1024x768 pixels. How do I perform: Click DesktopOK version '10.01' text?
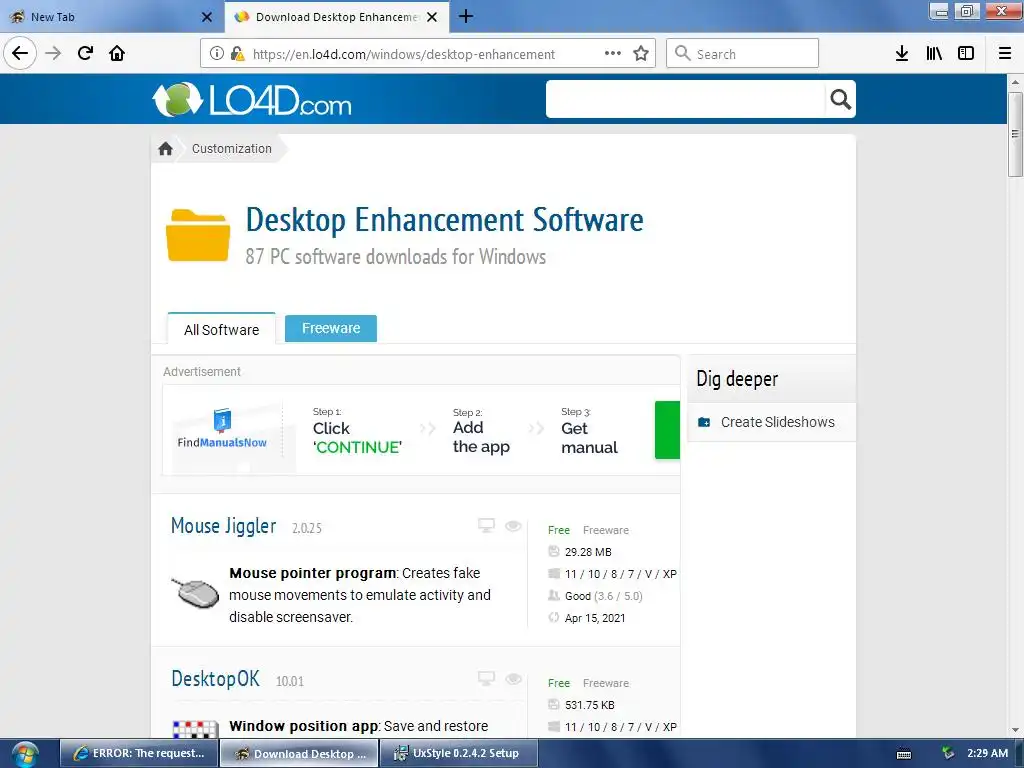point(290,681)
